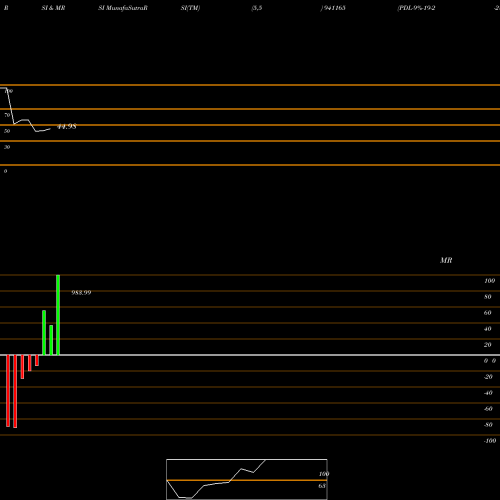The height and width of the screenshot is (500, 500).
Task: Click the -100 label on MR axis
Action: click(490, 441)
